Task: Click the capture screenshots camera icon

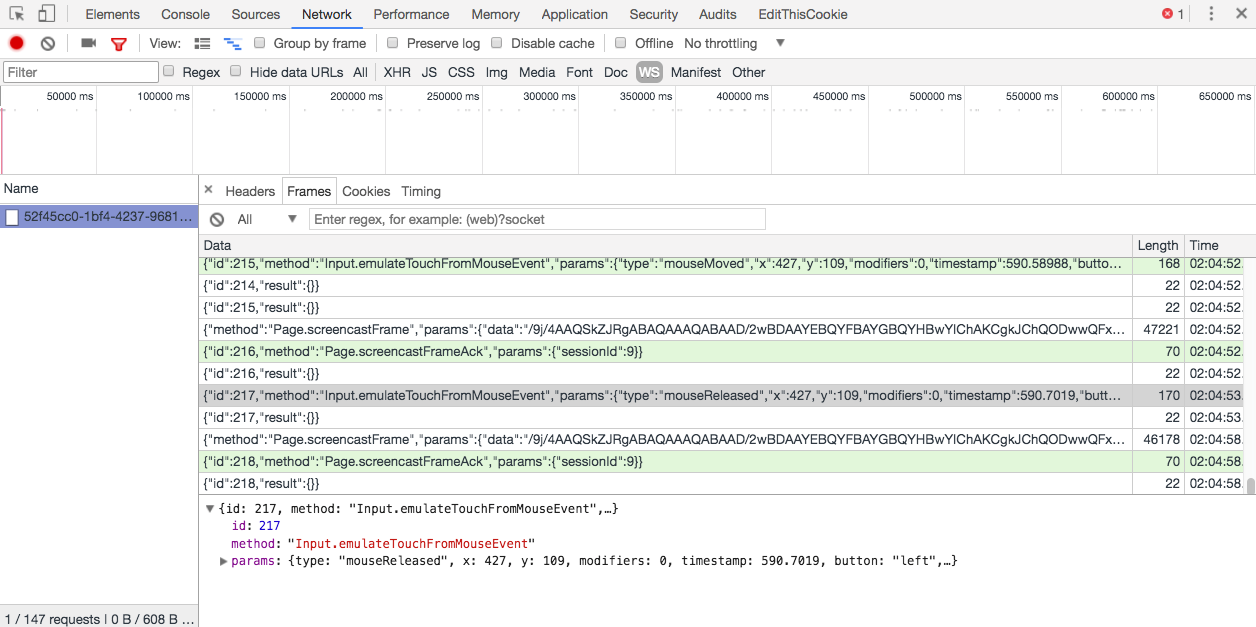Action: pos(89,43)
